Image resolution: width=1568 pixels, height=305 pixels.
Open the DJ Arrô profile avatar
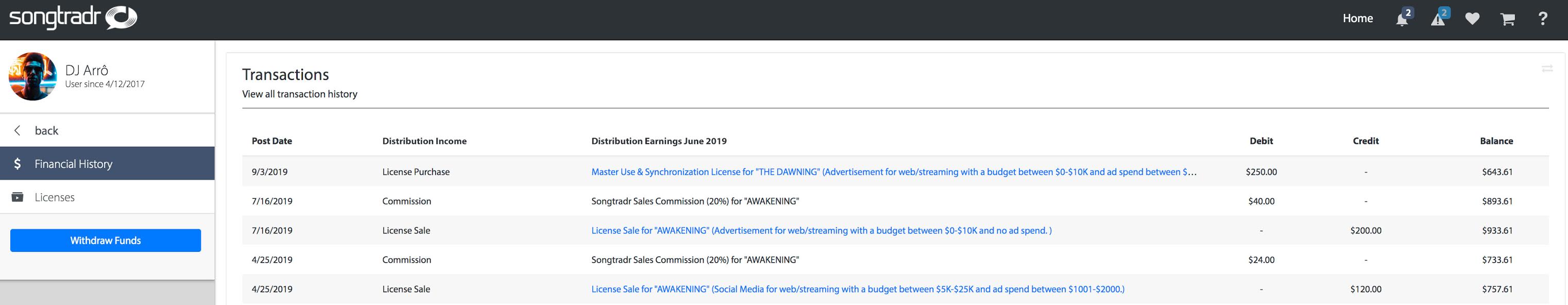click(33, 76)
